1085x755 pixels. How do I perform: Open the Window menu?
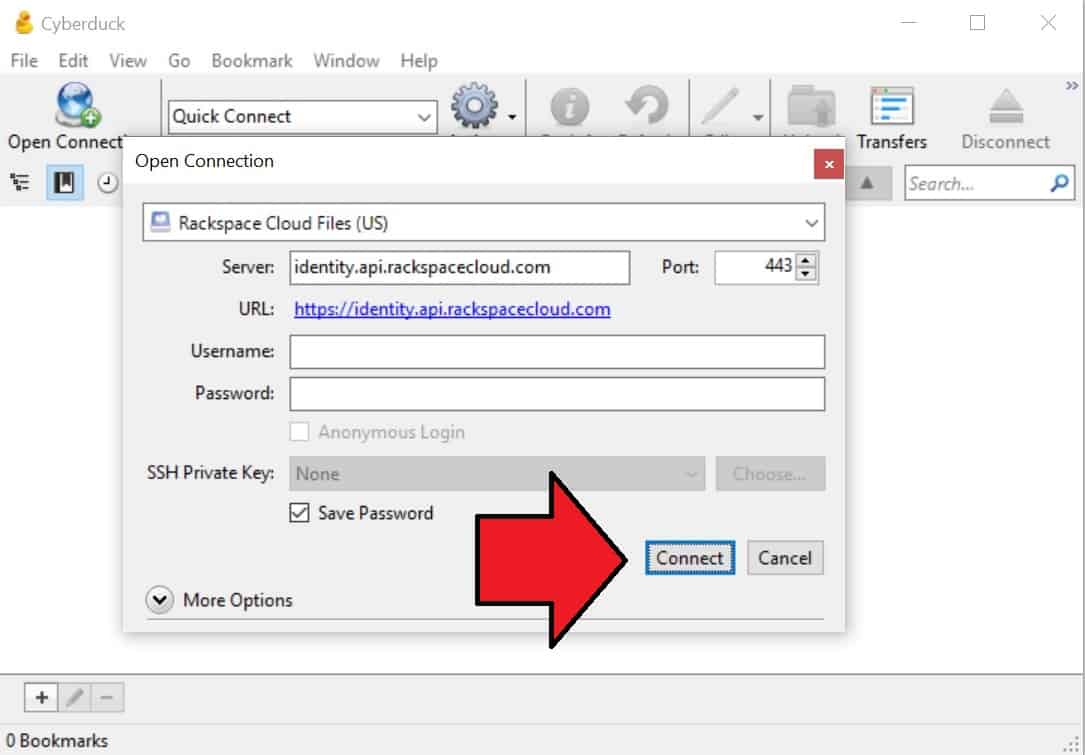pyautogui.click(x=346, y=61)
